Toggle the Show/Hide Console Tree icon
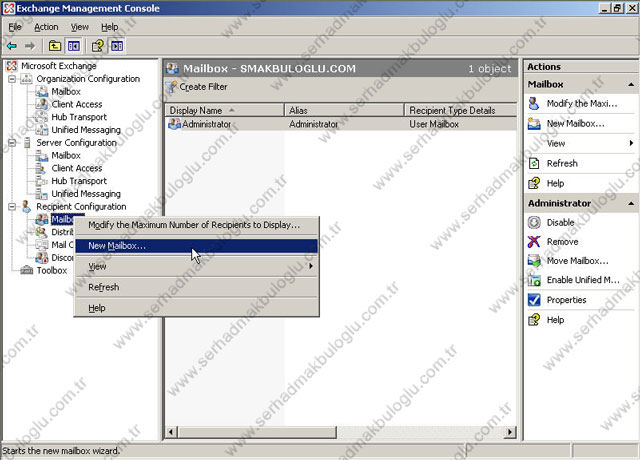This screenshot has height=460, width=640. click(x=74, y=46)
